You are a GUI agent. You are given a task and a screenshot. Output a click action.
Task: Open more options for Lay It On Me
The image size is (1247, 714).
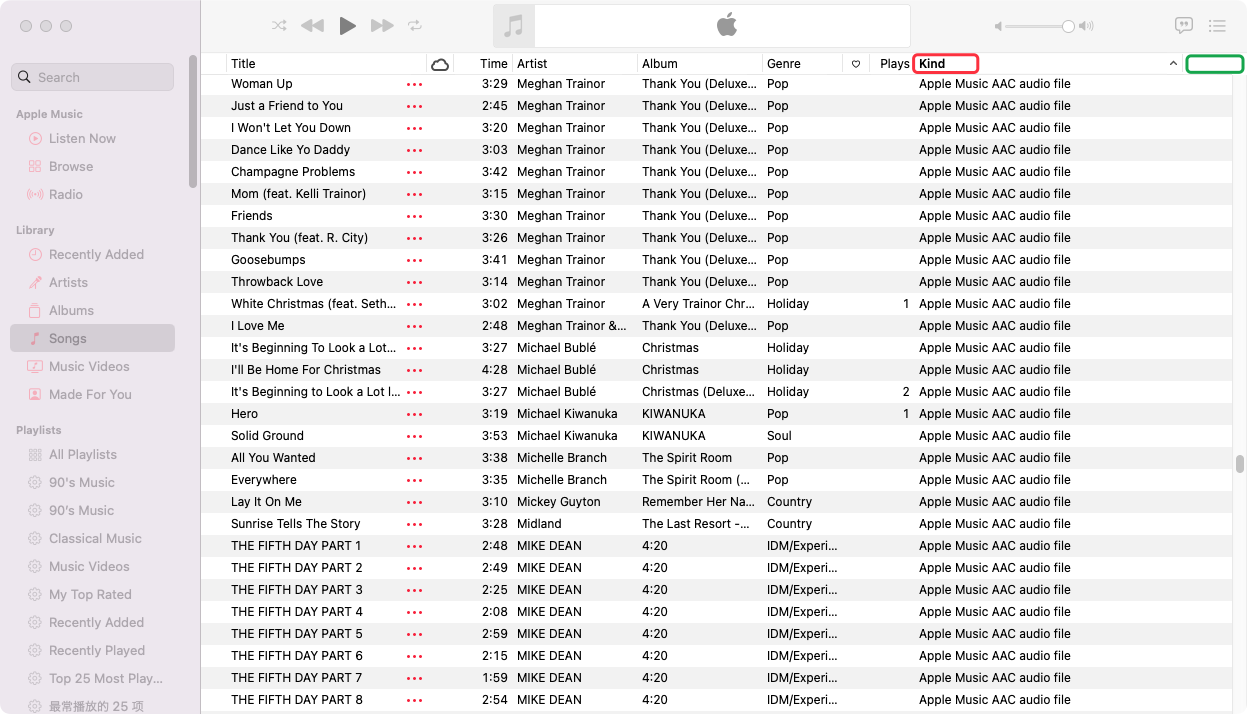(414, 502)
